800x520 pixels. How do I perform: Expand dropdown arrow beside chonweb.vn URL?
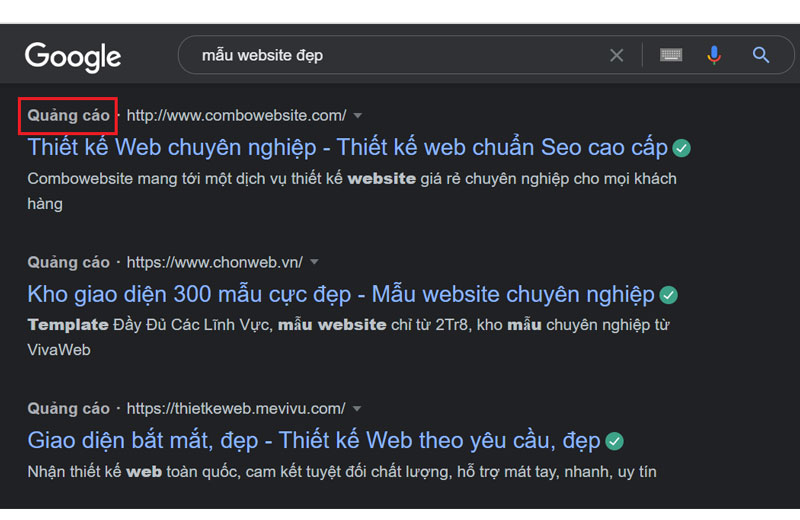point(314,262)
